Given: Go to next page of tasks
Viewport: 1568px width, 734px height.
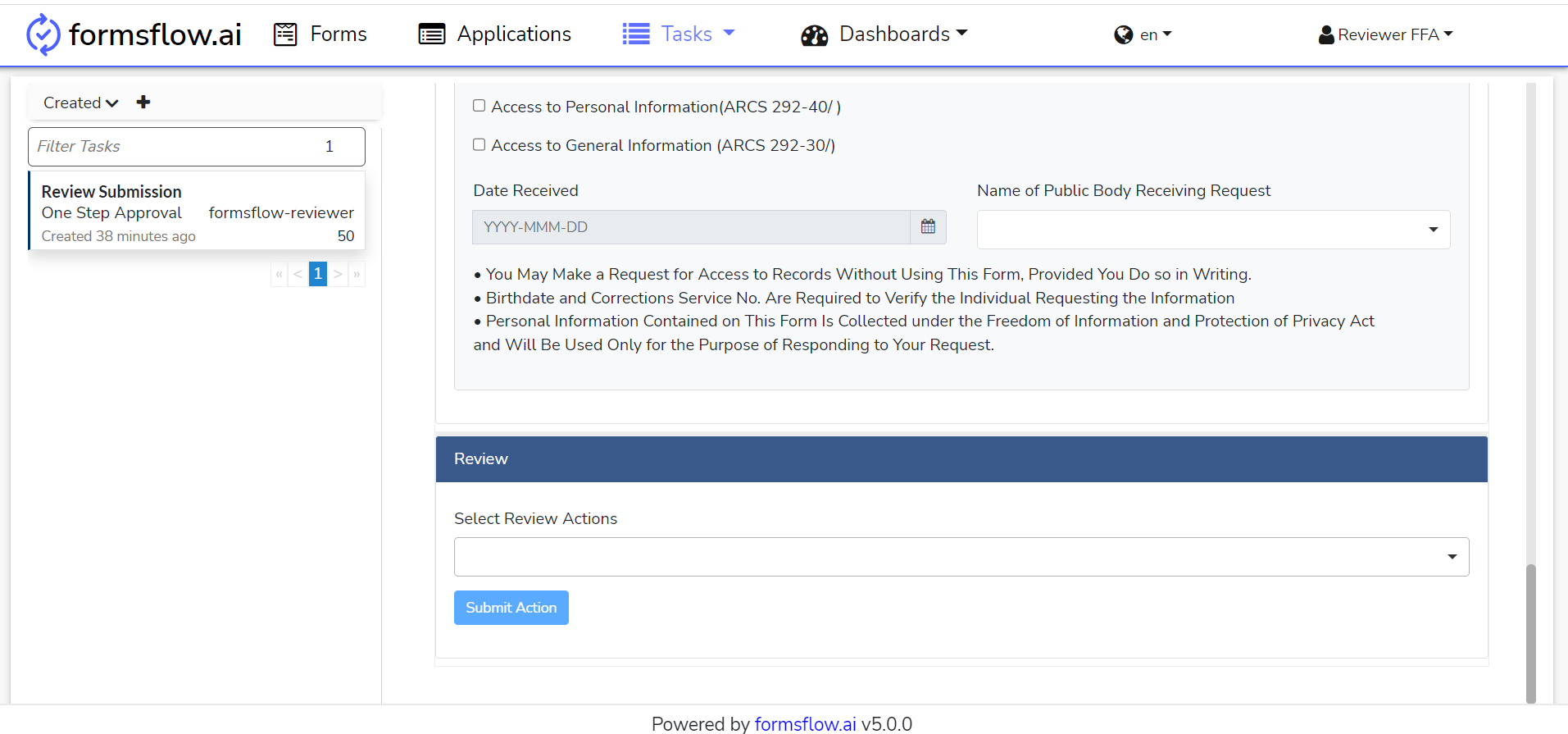Looking at the screenshot, I should pyautogui.click(x=338, y=274).
